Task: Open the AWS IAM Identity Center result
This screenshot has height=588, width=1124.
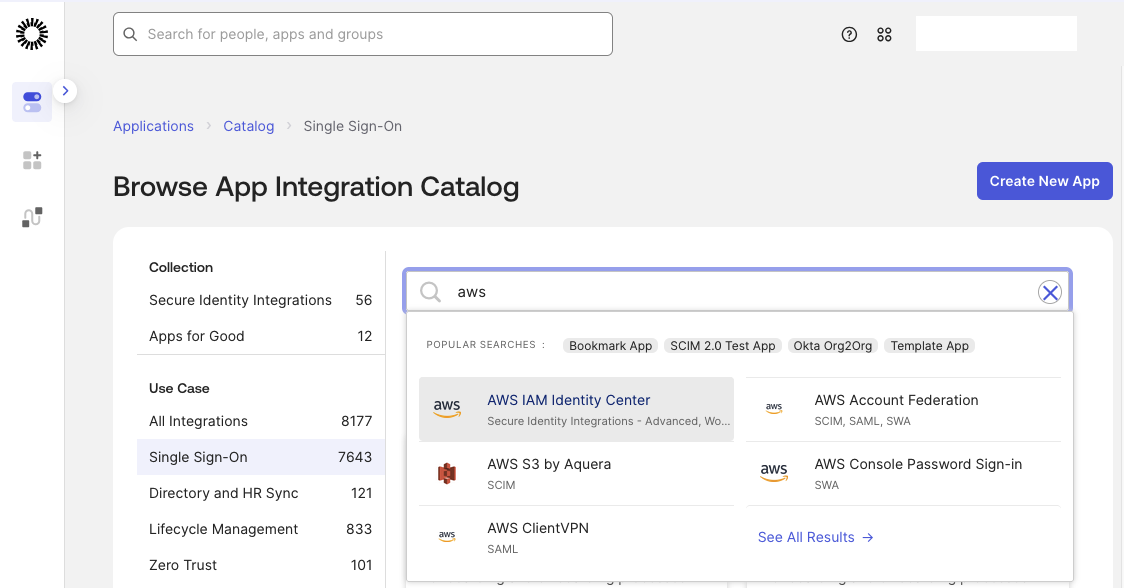Action: pyautogui.click(x=568, y=399)
